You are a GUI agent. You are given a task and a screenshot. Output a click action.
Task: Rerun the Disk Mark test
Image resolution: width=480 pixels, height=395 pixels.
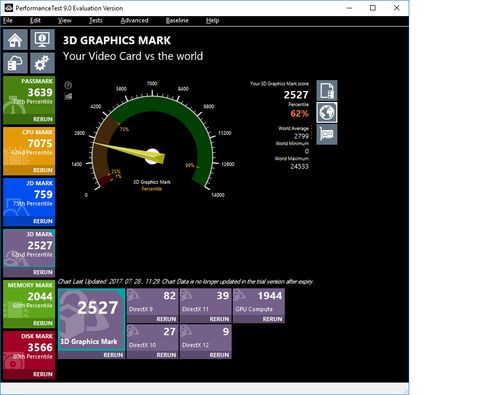[43, 374]
